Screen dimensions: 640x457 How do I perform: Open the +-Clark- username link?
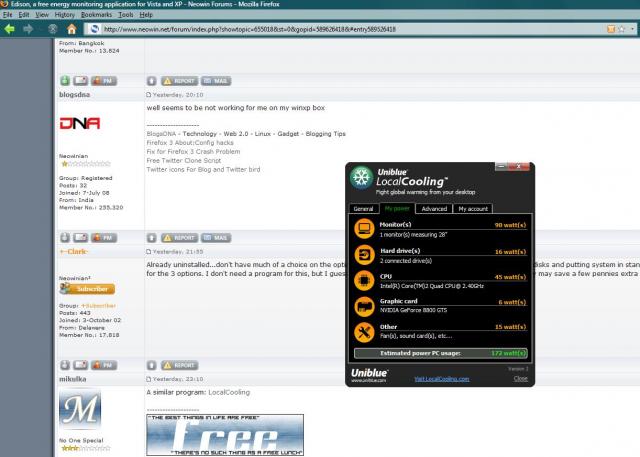(x=73, y=252)
